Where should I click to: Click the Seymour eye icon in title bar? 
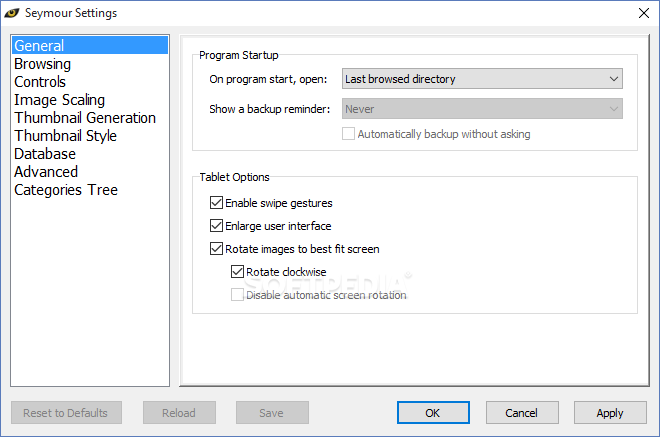(x=12, y=13)
